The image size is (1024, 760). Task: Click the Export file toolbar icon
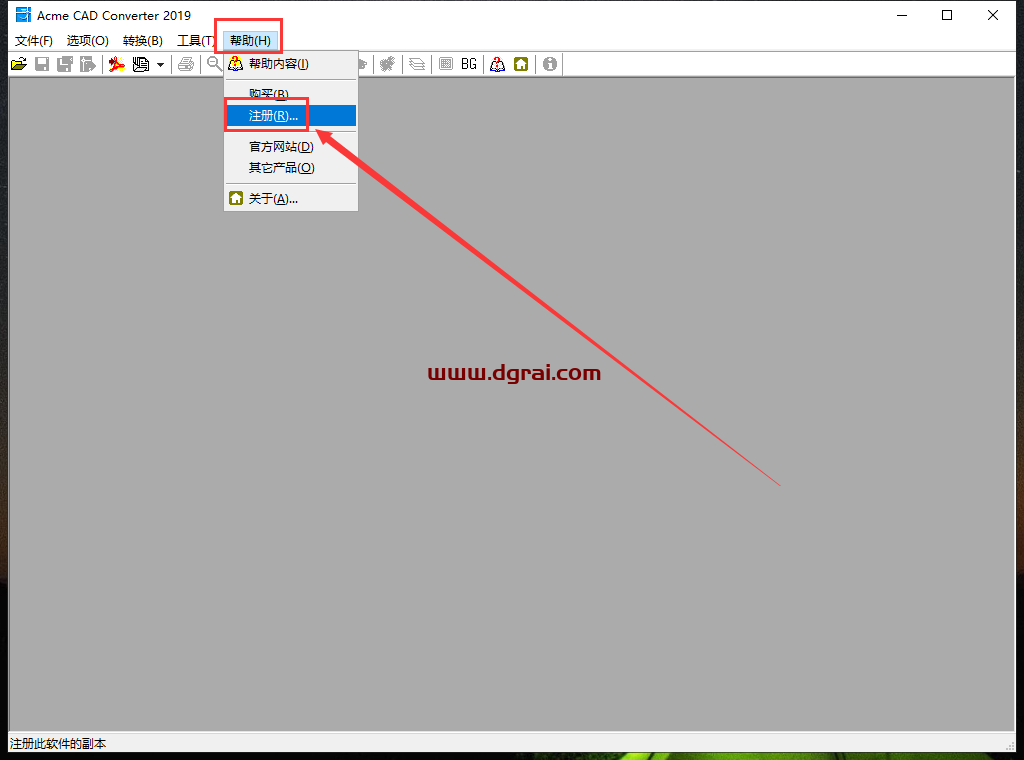point(88,64)
